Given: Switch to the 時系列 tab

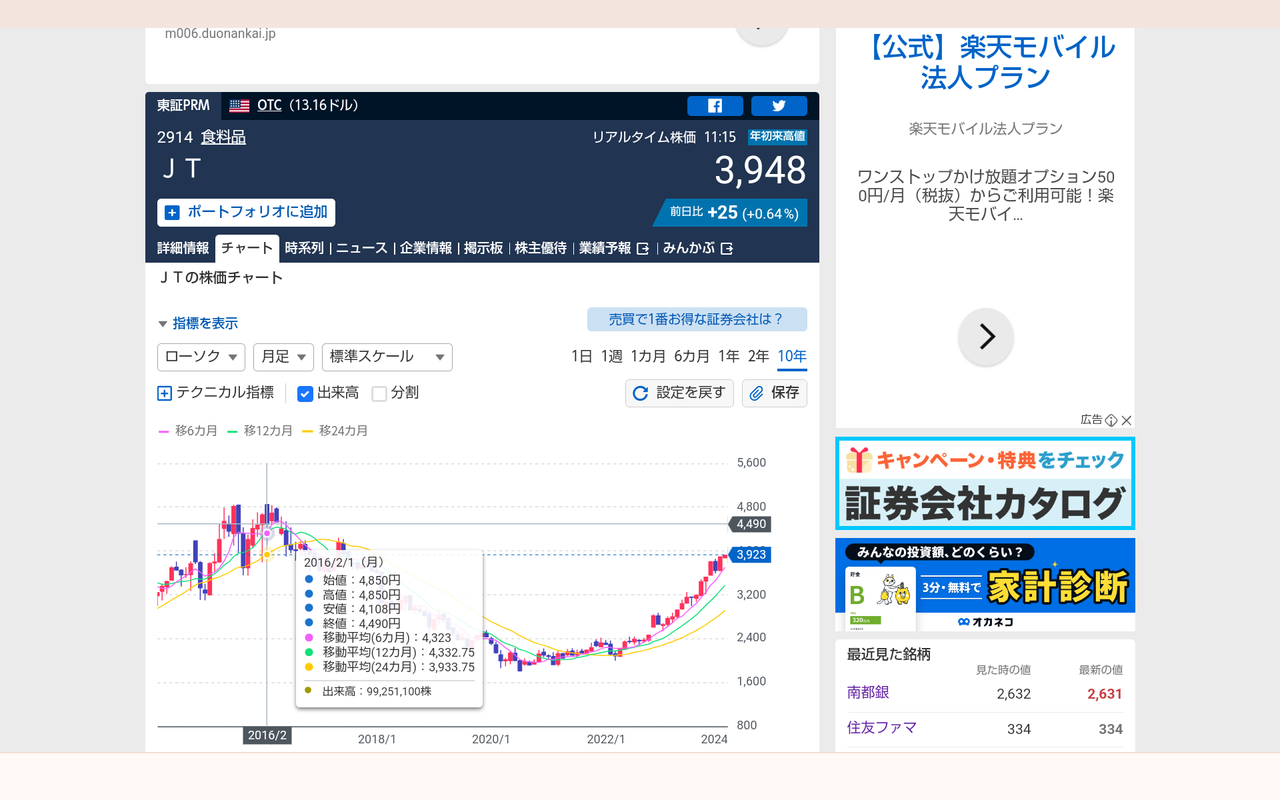Looking at the screenshot, I should click(x=304, y=248).
